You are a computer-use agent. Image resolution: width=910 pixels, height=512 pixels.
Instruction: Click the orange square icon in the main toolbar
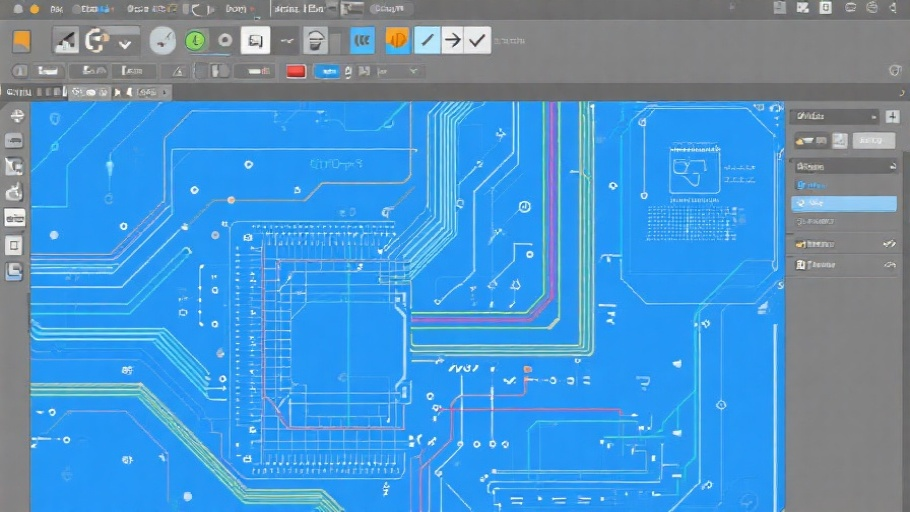[21, 41]
